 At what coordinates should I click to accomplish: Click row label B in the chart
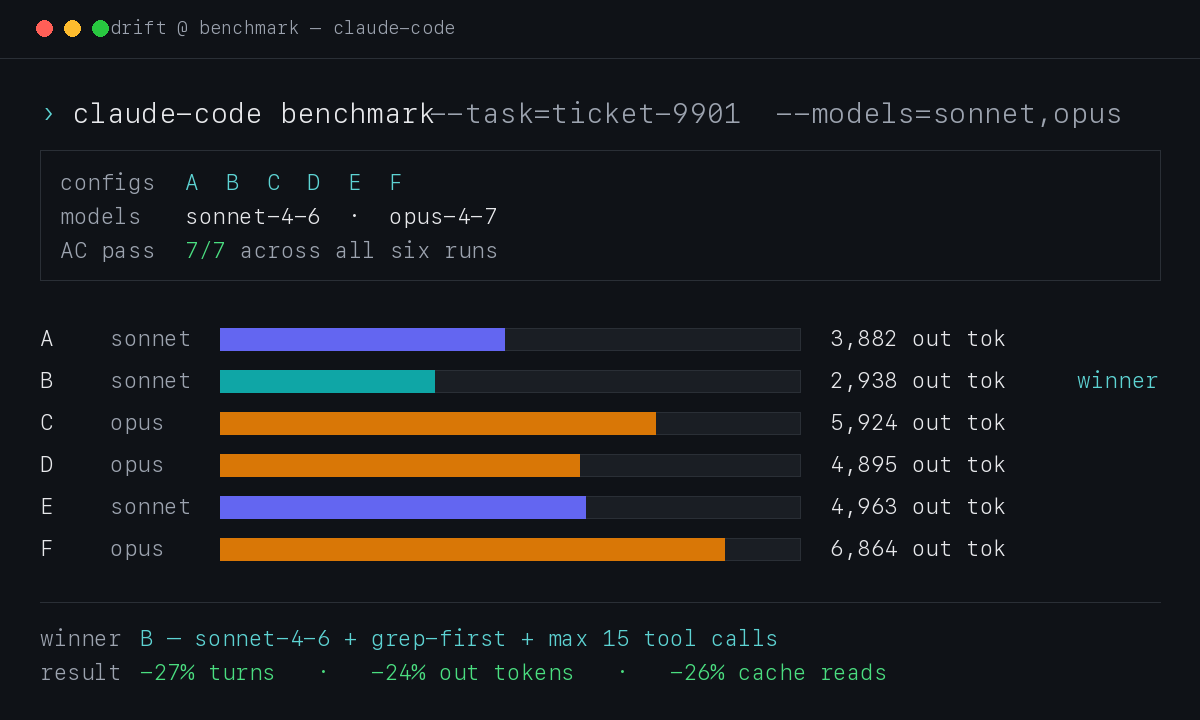point(47,381)
